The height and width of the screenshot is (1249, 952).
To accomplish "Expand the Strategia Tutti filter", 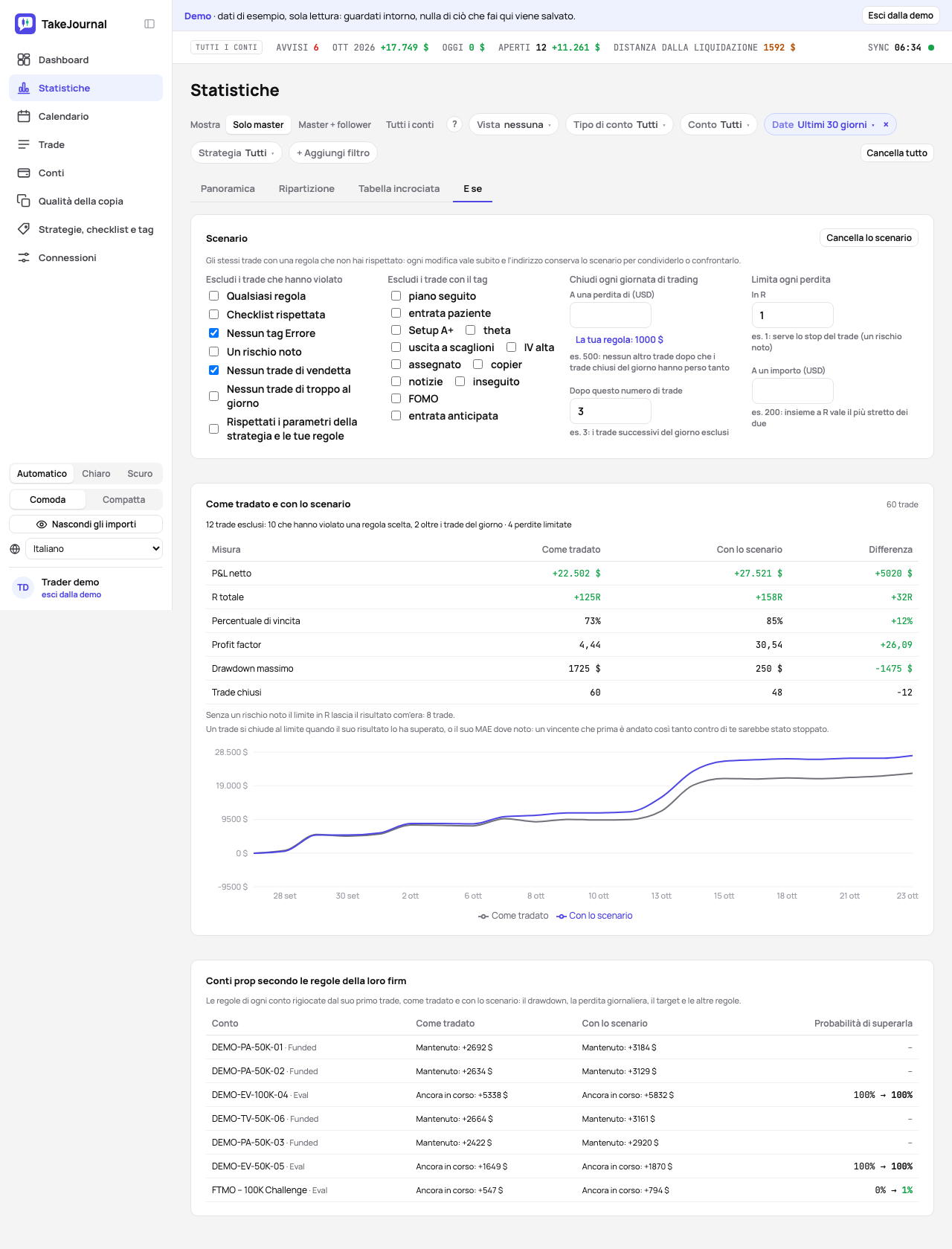I will coord(237,152).
